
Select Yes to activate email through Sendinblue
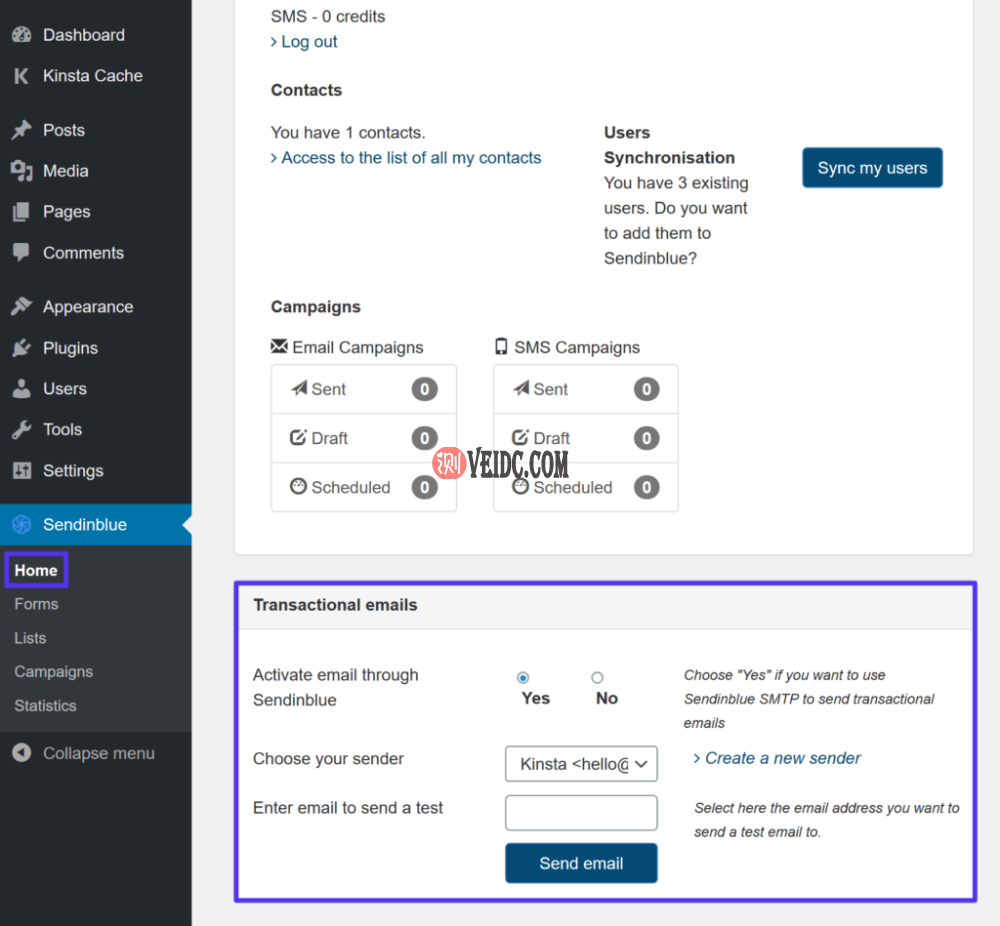pos(524,678)
